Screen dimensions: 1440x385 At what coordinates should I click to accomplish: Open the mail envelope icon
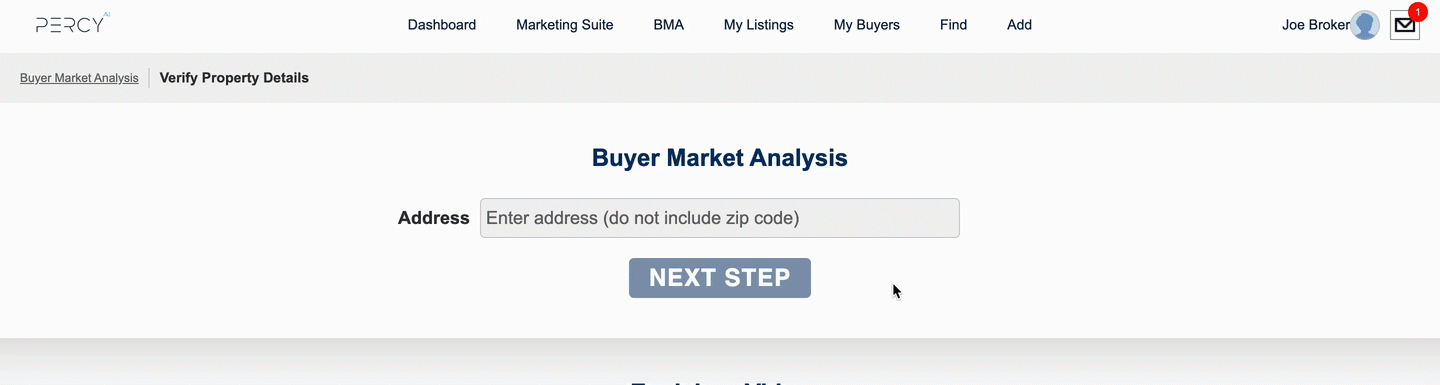[x=1404, y=25]
